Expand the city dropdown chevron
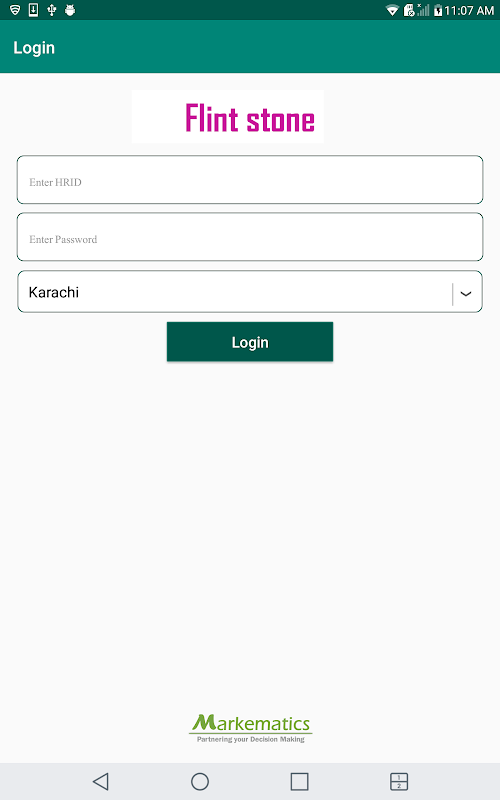 pyautogui.click(x=466, y=293)
